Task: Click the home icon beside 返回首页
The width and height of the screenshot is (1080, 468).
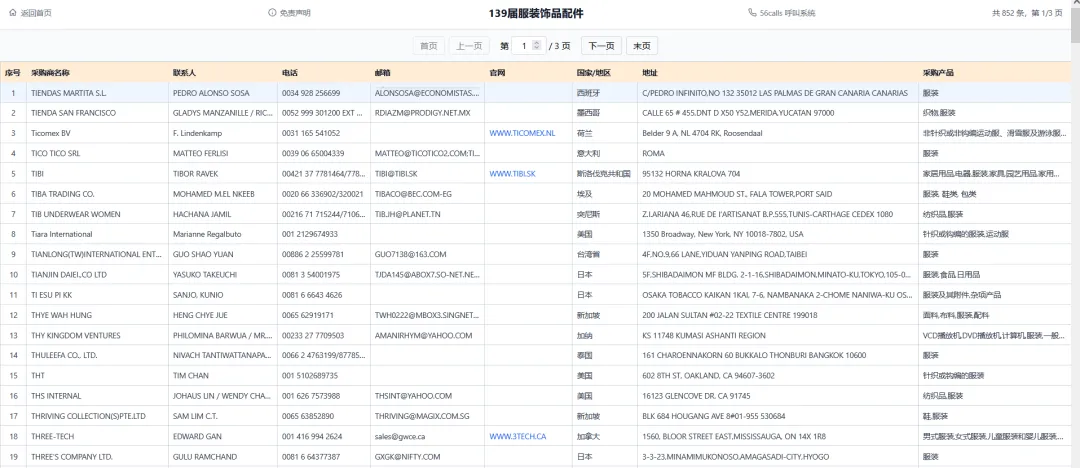Action: coord(12,12)
